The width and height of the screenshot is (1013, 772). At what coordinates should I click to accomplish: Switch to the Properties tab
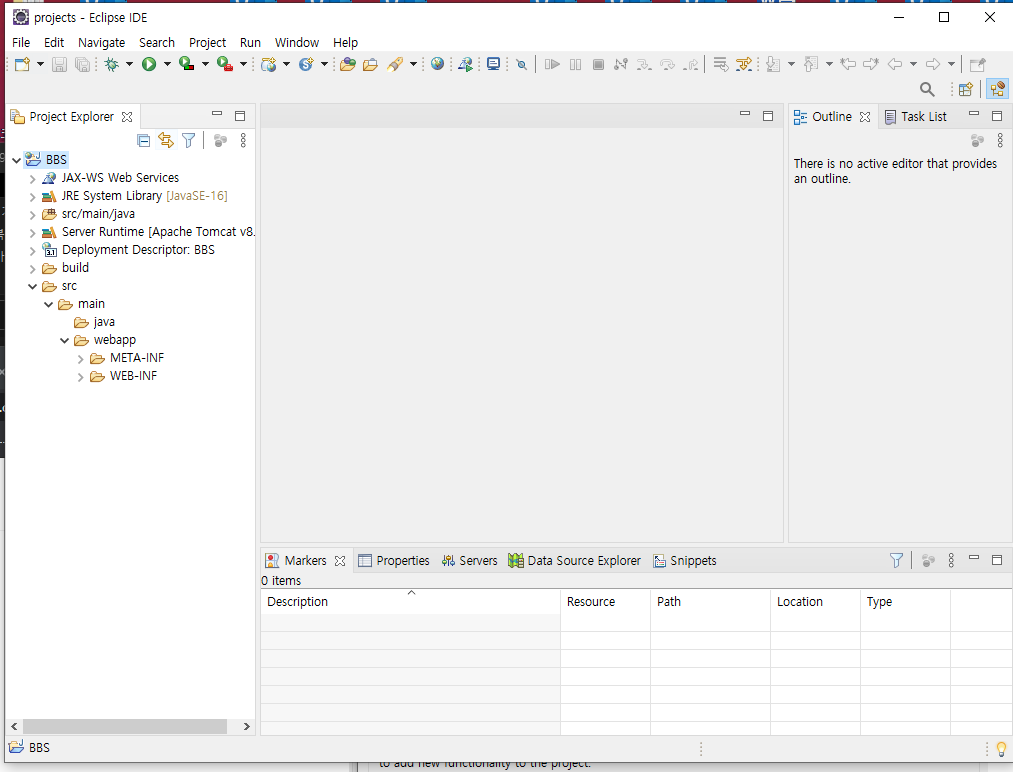point(394,561)
